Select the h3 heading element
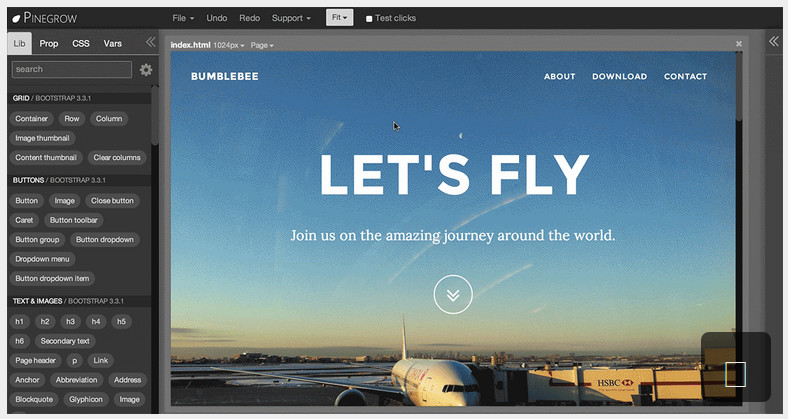The height and width of the screenshot is (419, 788). (x=70, y=322)
